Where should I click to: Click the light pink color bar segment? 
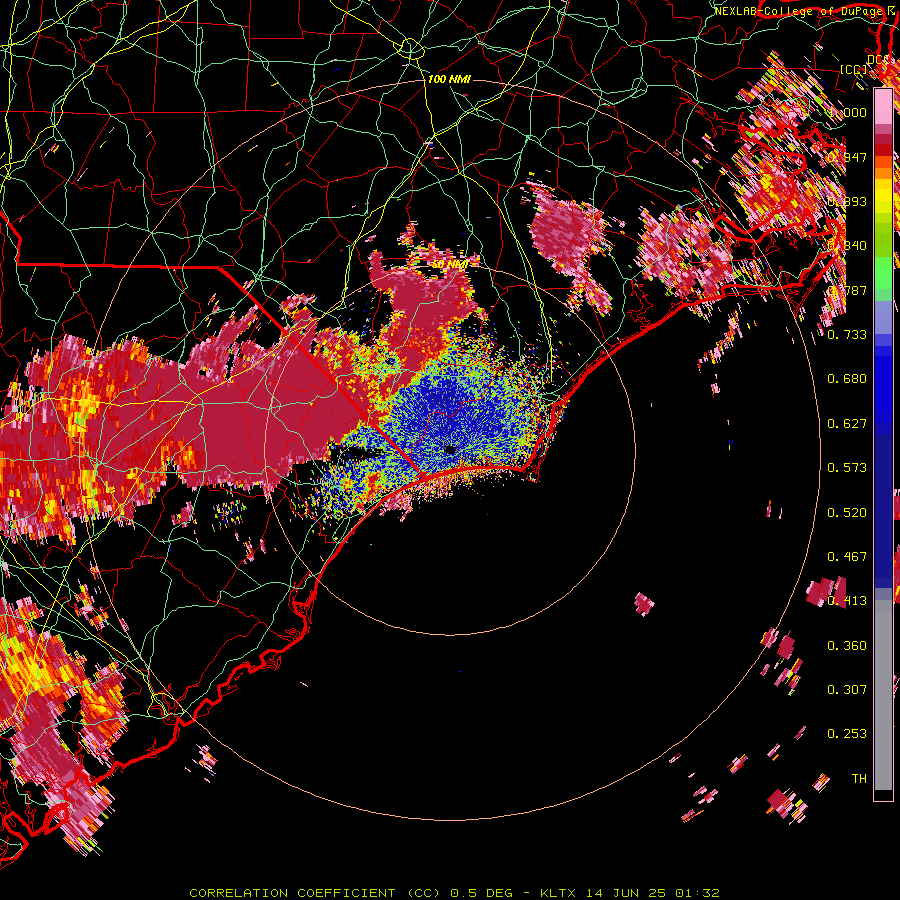(883, 107)
